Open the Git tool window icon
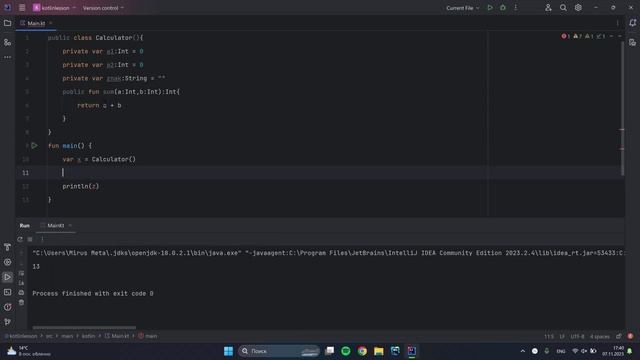640x360 pixels. click(7, 322)
